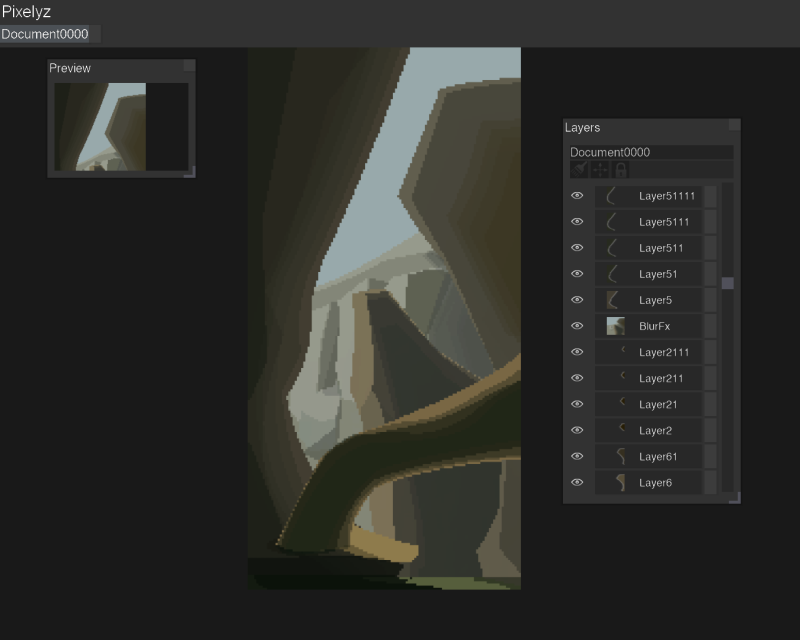The height and width of the screenshot is (640, 800).
Task: Toggle visibility of Layer6
Action: click(x=577, y=482)
